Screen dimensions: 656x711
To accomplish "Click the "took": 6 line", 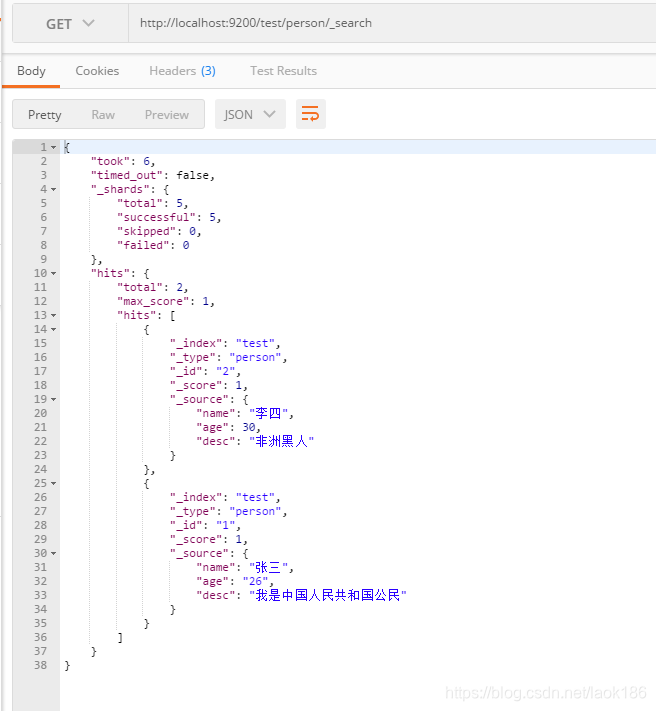I will click(x=123, y=161).
